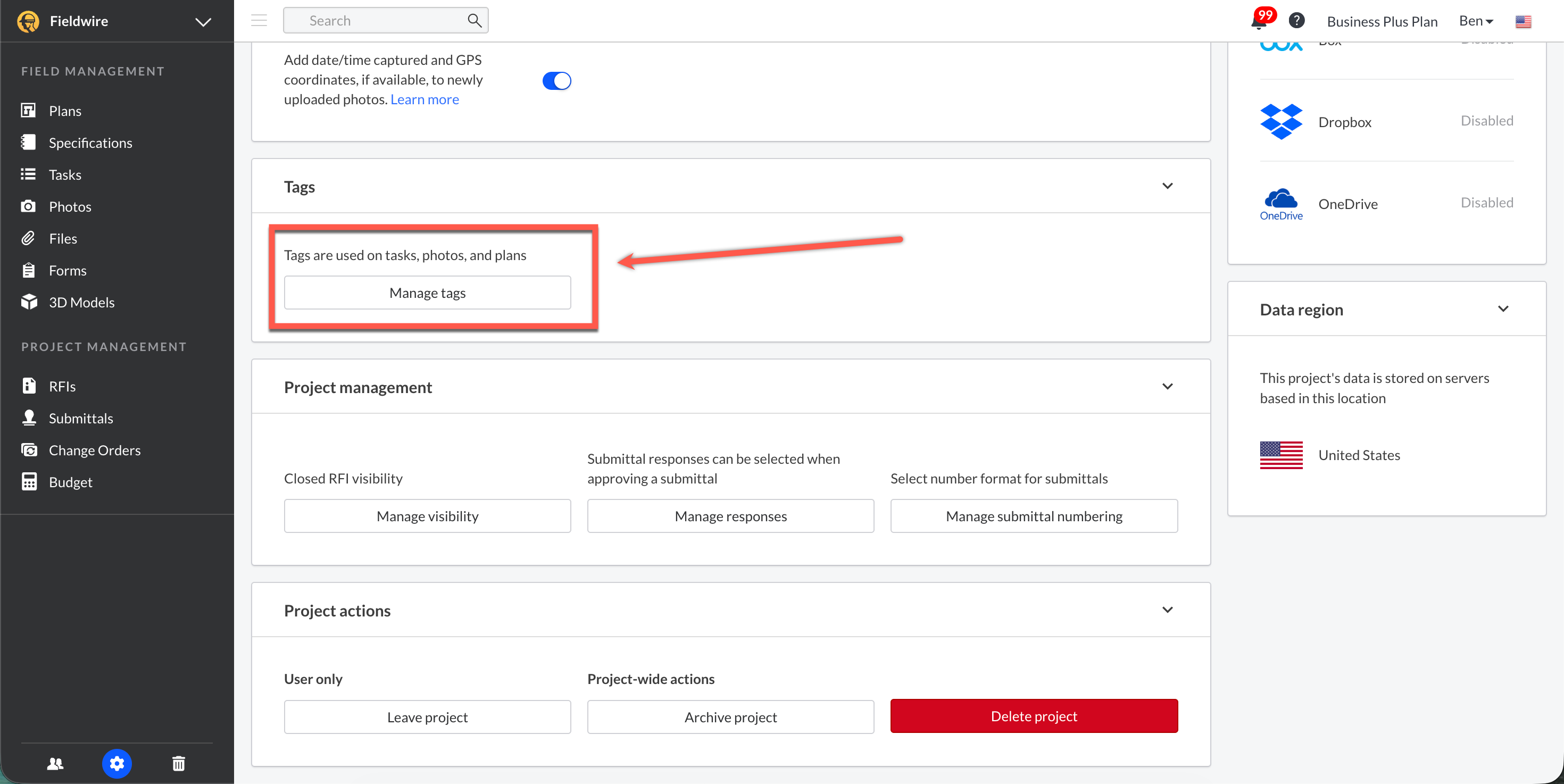Screen dimensions: 1564x784
Task: Open the Budget calculator icon
Action: [29, 482]
